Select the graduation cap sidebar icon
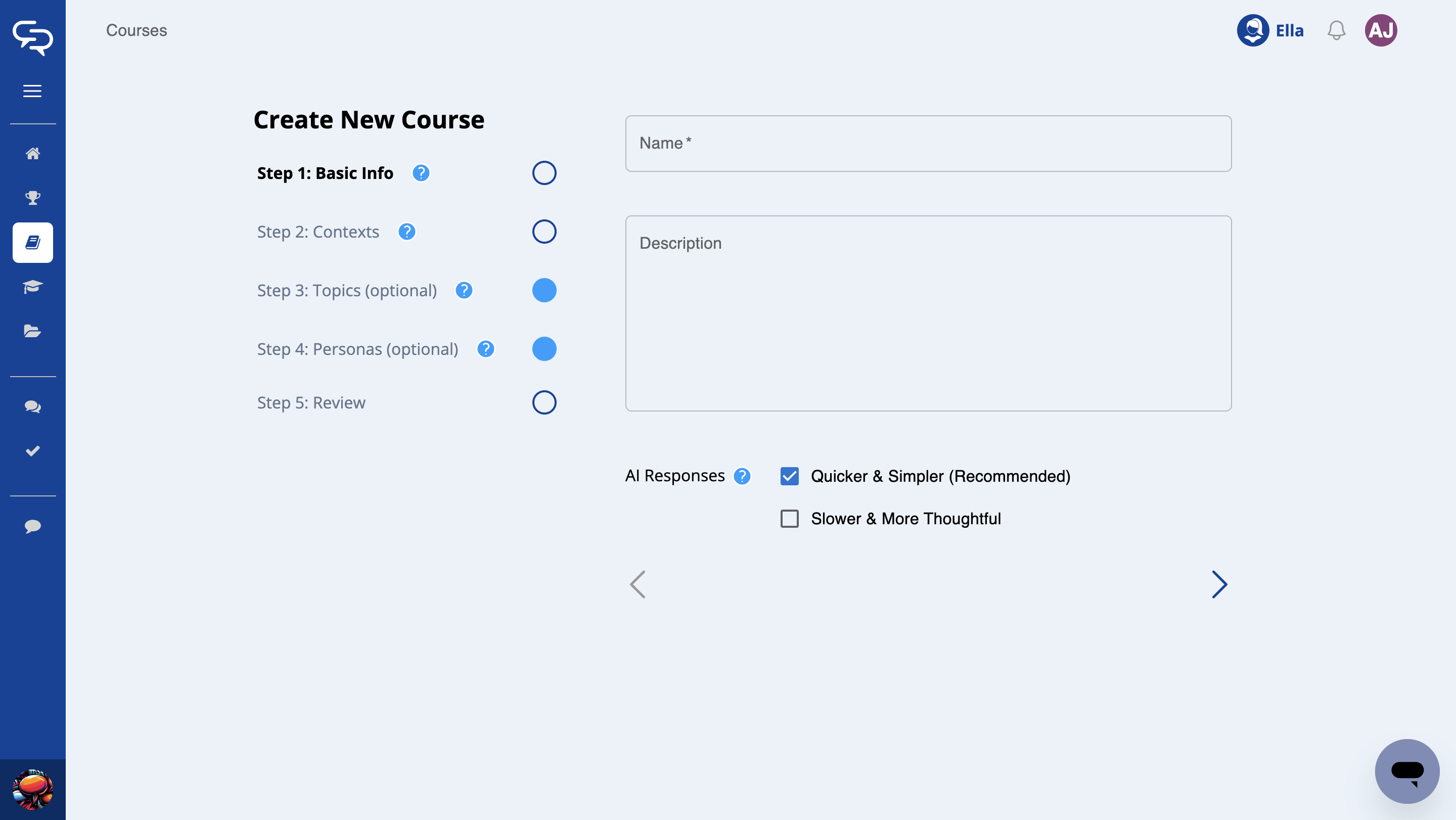Screen dimensions: 1456x820 click(x=33, y=287)
